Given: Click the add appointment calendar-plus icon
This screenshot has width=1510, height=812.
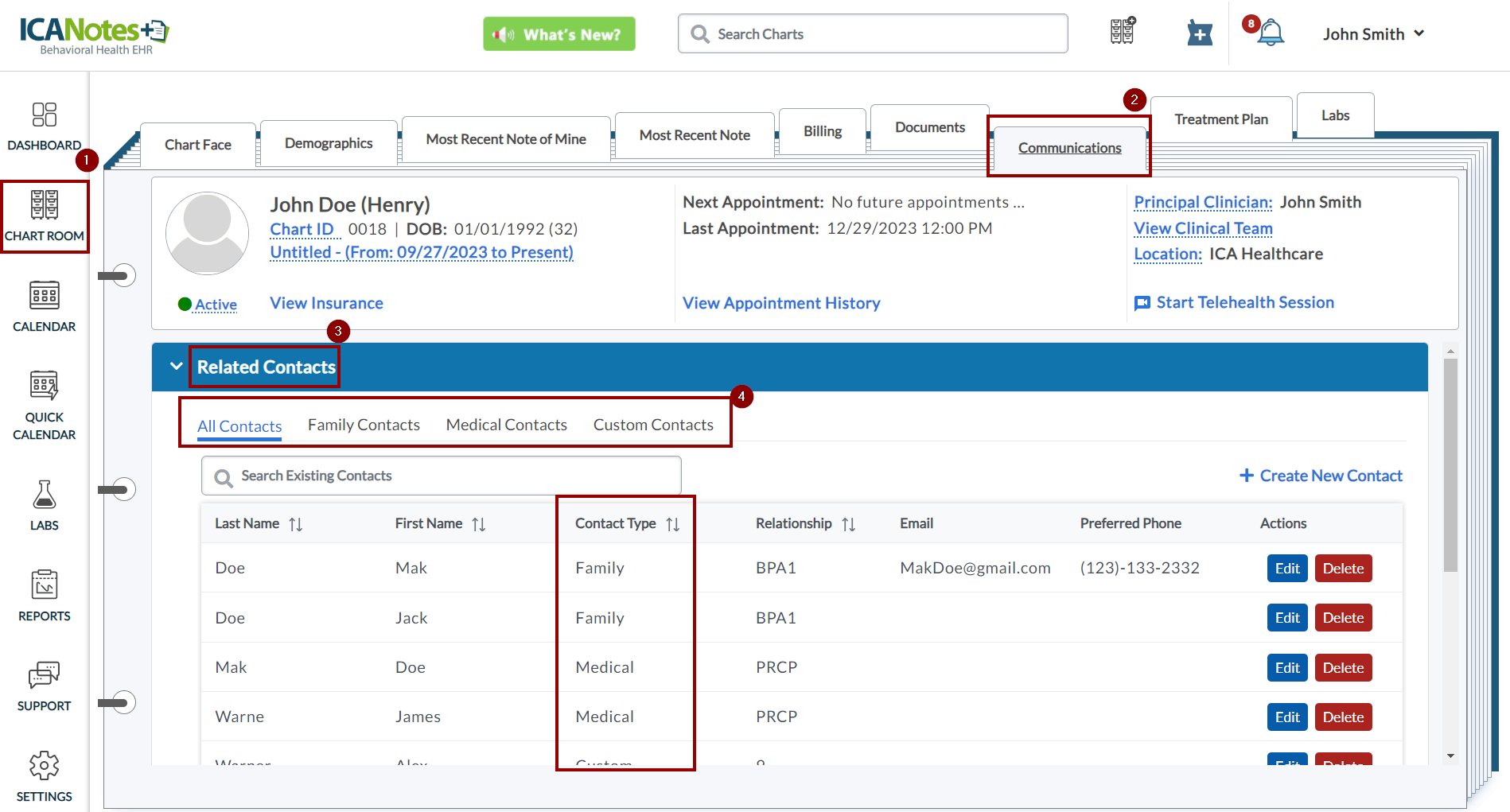Looking at the screenshot, I should click(x=1199, y=33).
